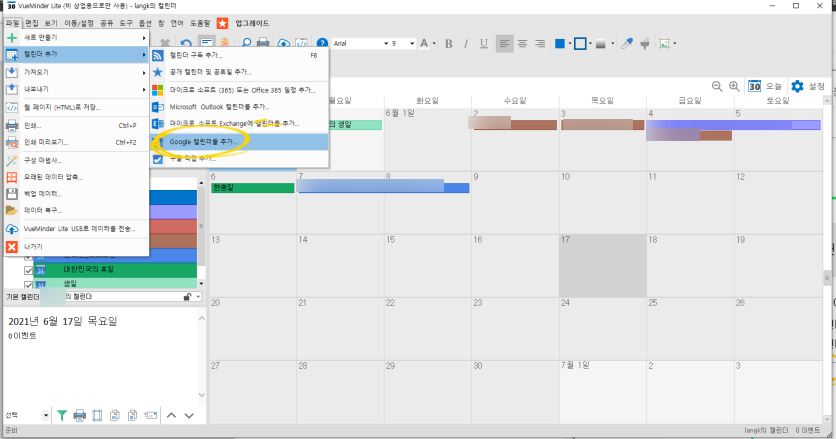Choose the Exchange 캘린더를 추가 entry

pyautogui.click(x=239, y=124)
